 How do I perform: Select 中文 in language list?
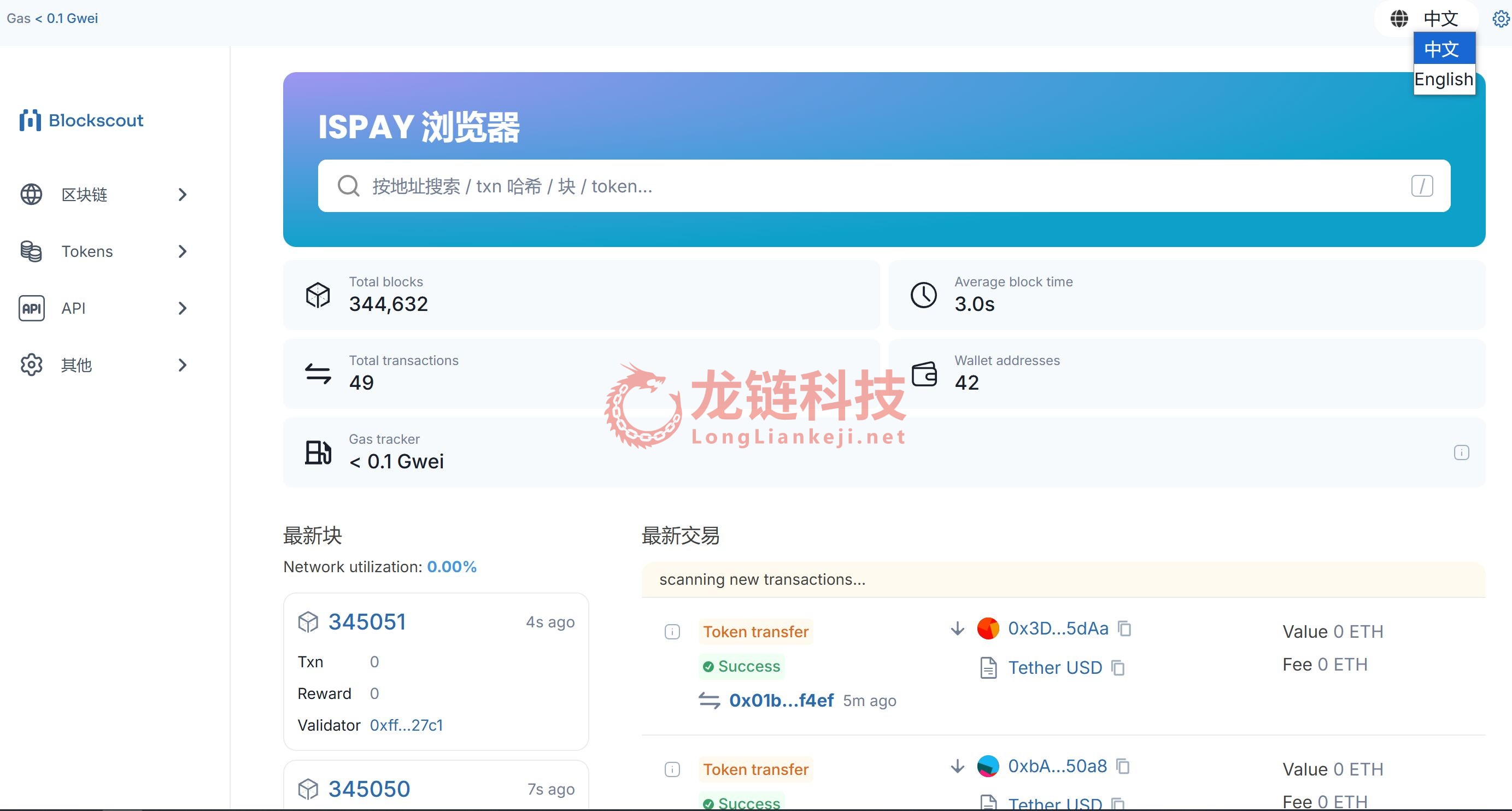click(1444, 49)
